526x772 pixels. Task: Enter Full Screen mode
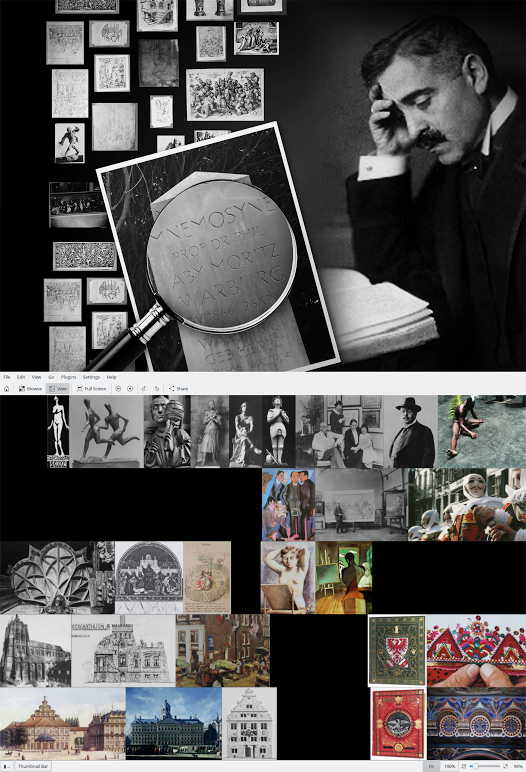click(x=92, y=389)
